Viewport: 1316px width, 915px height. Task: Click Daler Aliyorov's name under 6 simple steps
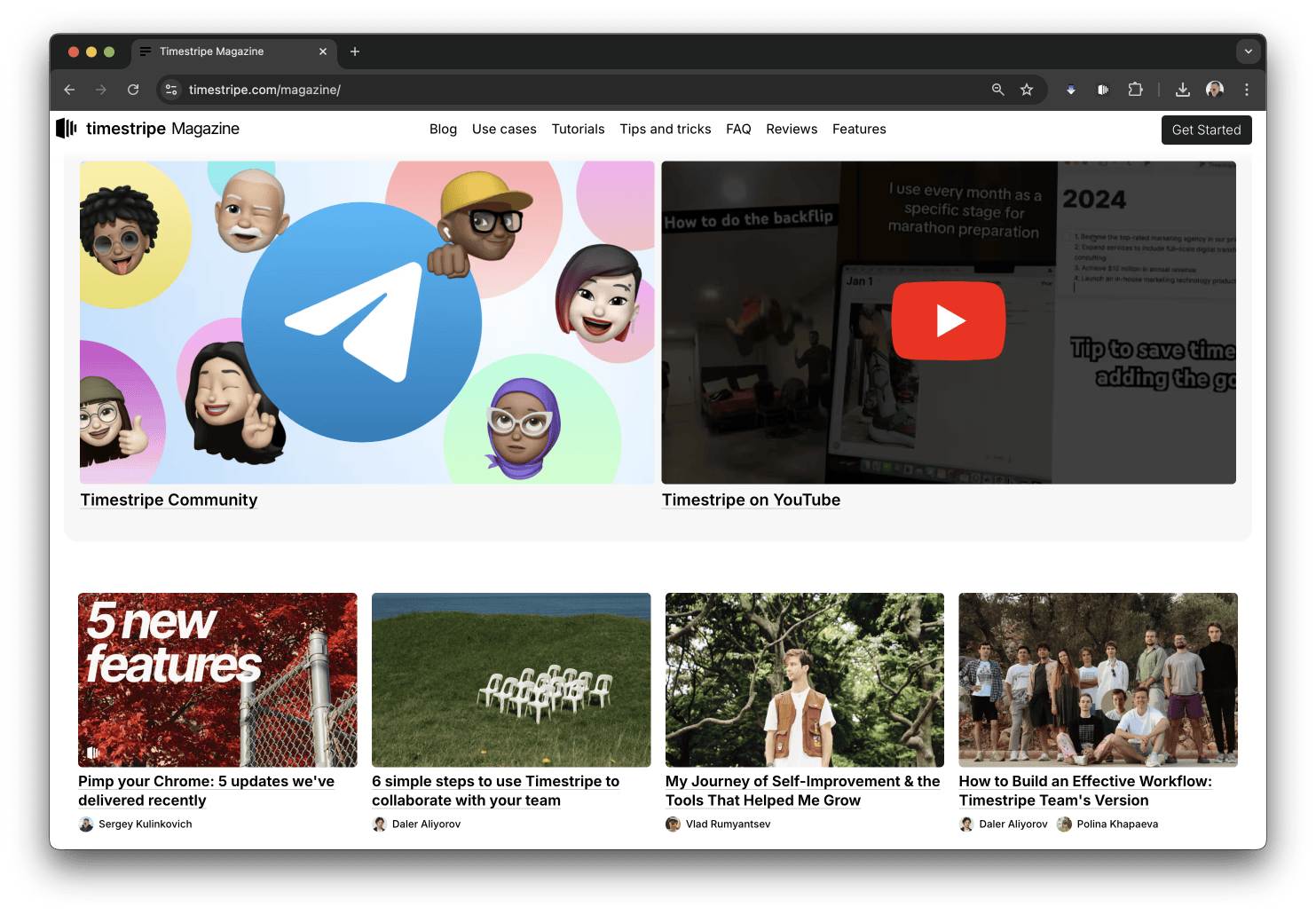(x=427, y=824)
